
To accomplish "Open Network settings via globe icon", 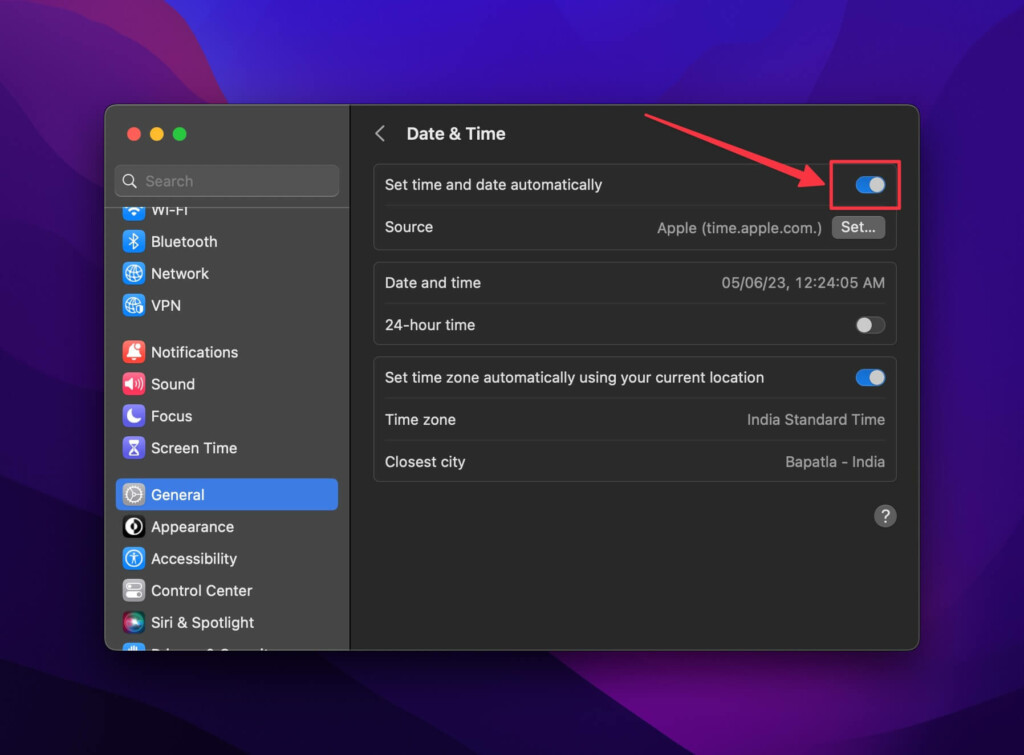I will pyautogui.click(x=134, y=274).
